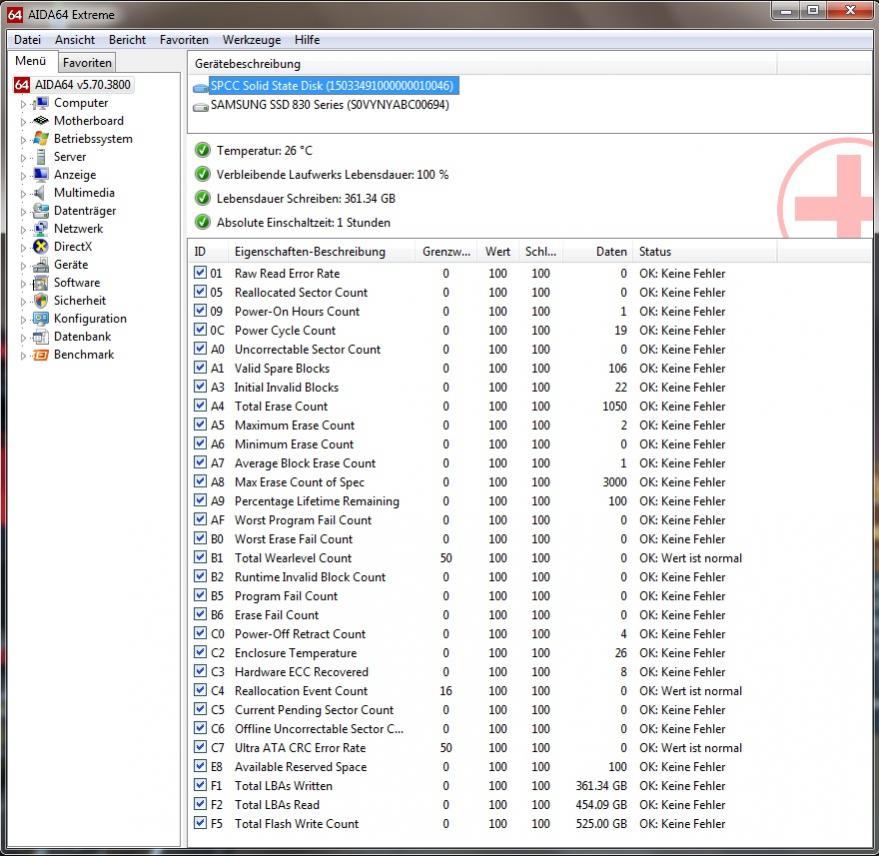Click the Multimedia speaker icon
Screen dimensions: 879x856
tap(40, 193)
